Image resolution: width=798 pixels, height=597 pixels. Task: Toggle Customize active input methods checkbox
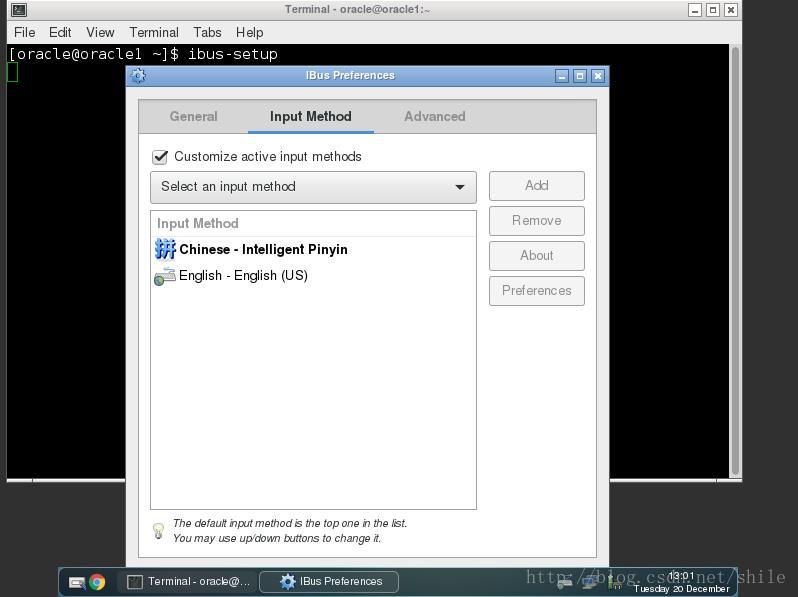pyautogui.click(x=160, y=157)
